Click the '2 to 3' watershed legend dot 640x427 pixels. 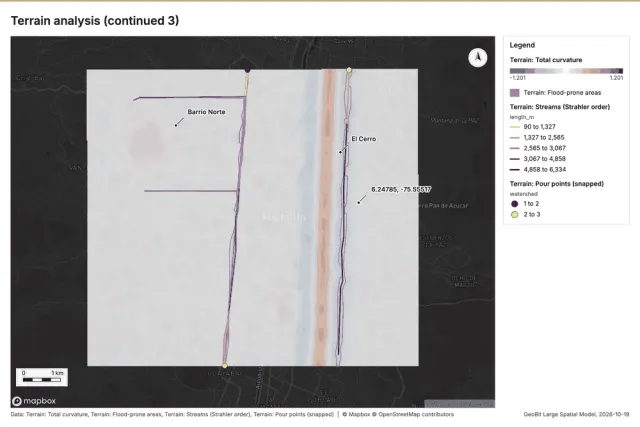515,214
